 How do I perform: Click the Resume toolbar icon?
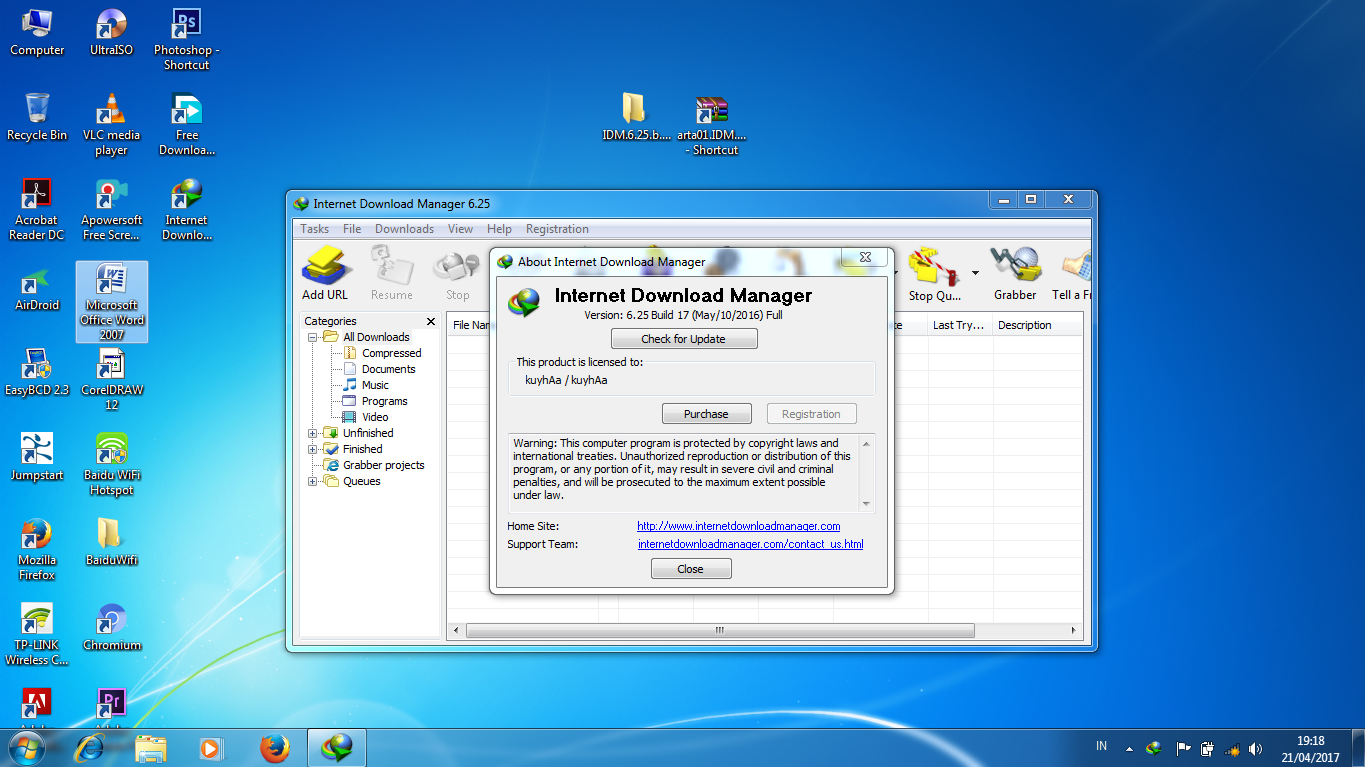tap(391, 273)
